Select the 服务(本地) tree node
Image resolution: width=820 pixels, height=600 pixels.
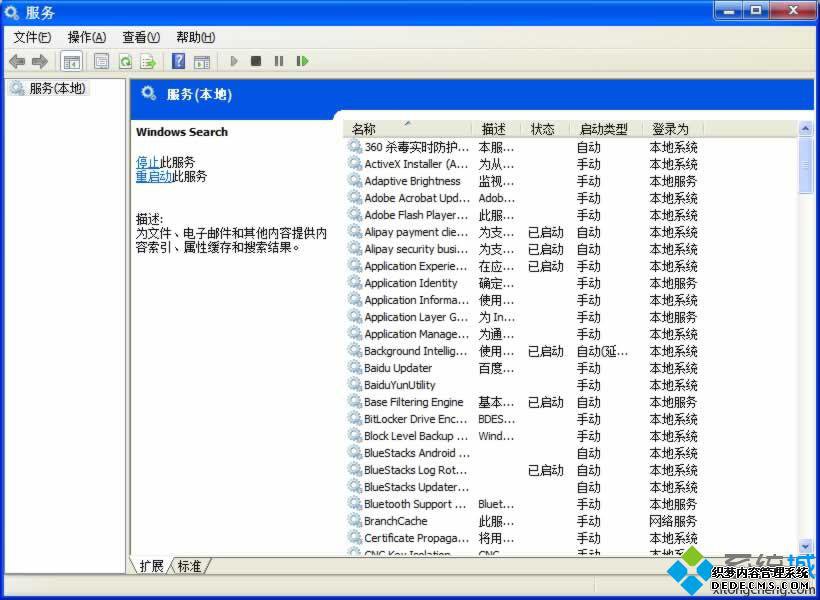click(48, 88)
